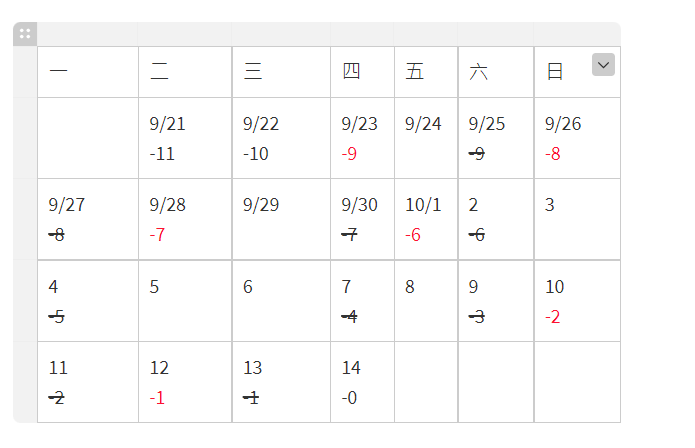Screen dimensions: 695x448
Task: Click the column selector bar above 二 column
Action: [184, 34]
